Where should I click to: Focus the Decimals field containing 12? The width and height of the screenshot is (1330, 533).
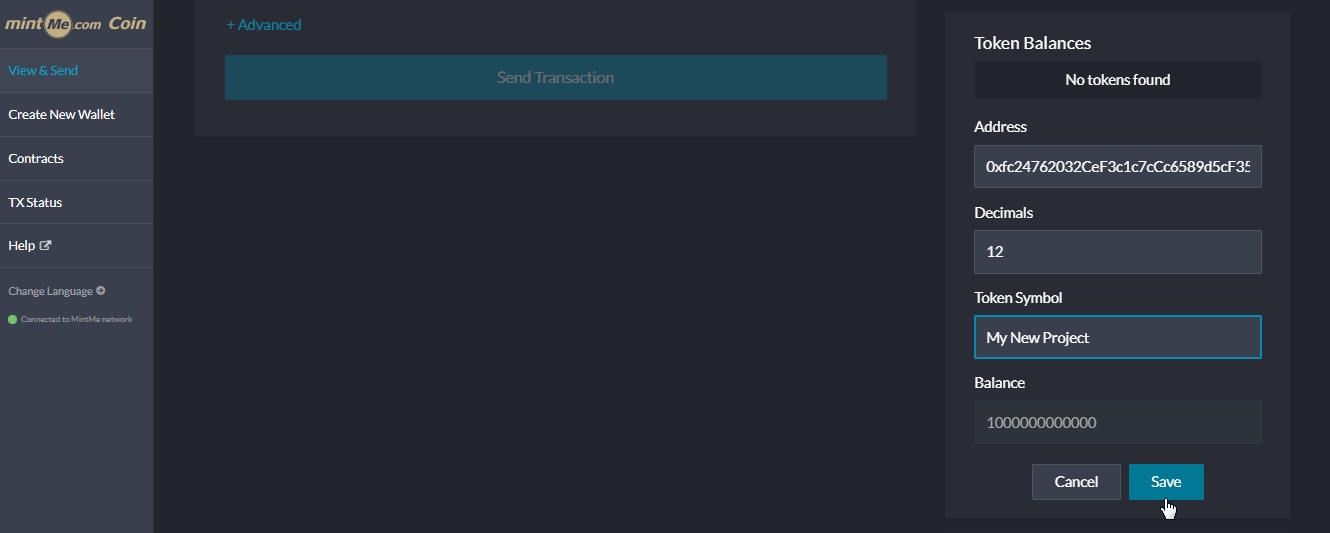click(x=1117, y=252)
